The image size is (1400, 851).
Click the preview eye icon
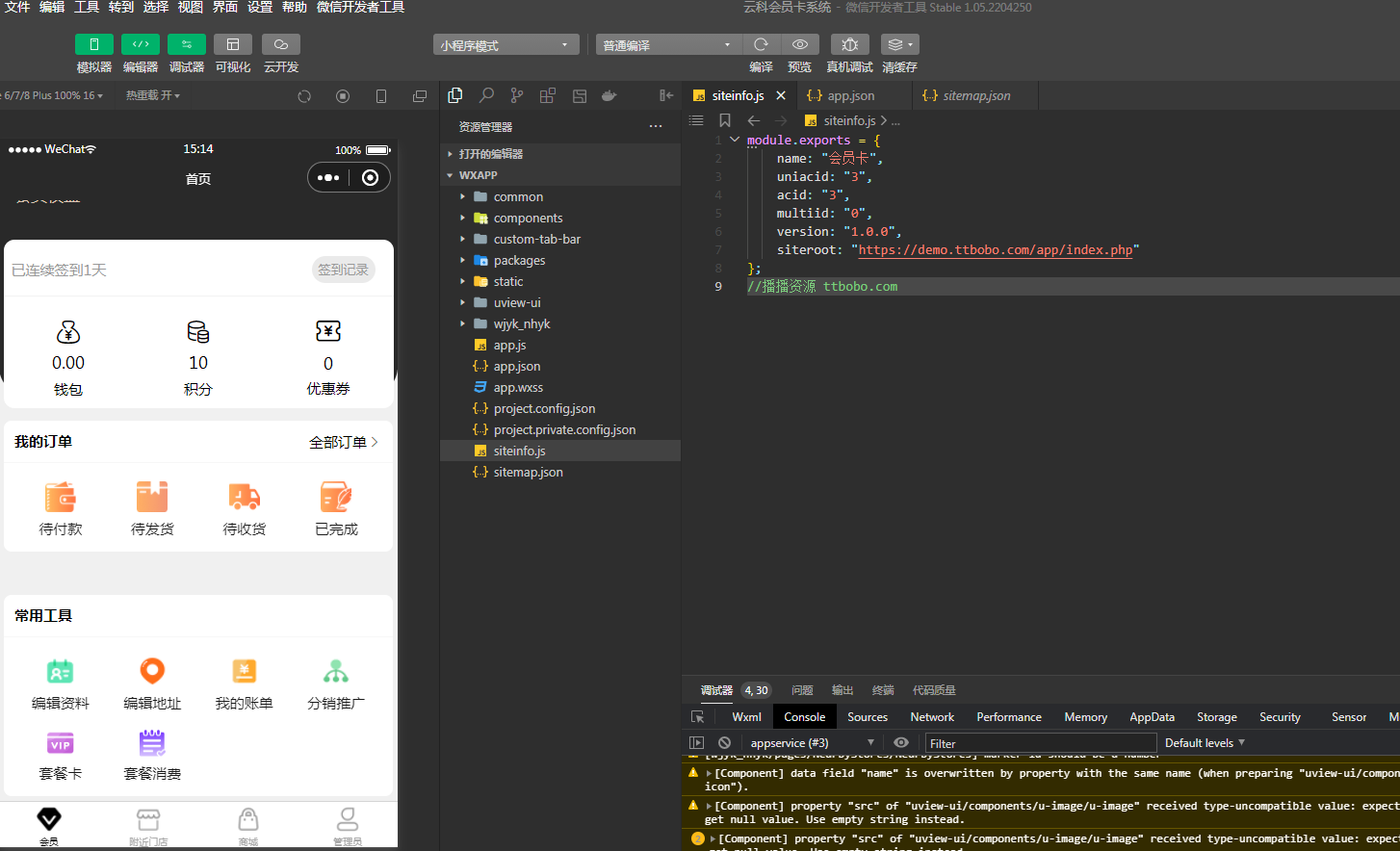pos(800,44)
